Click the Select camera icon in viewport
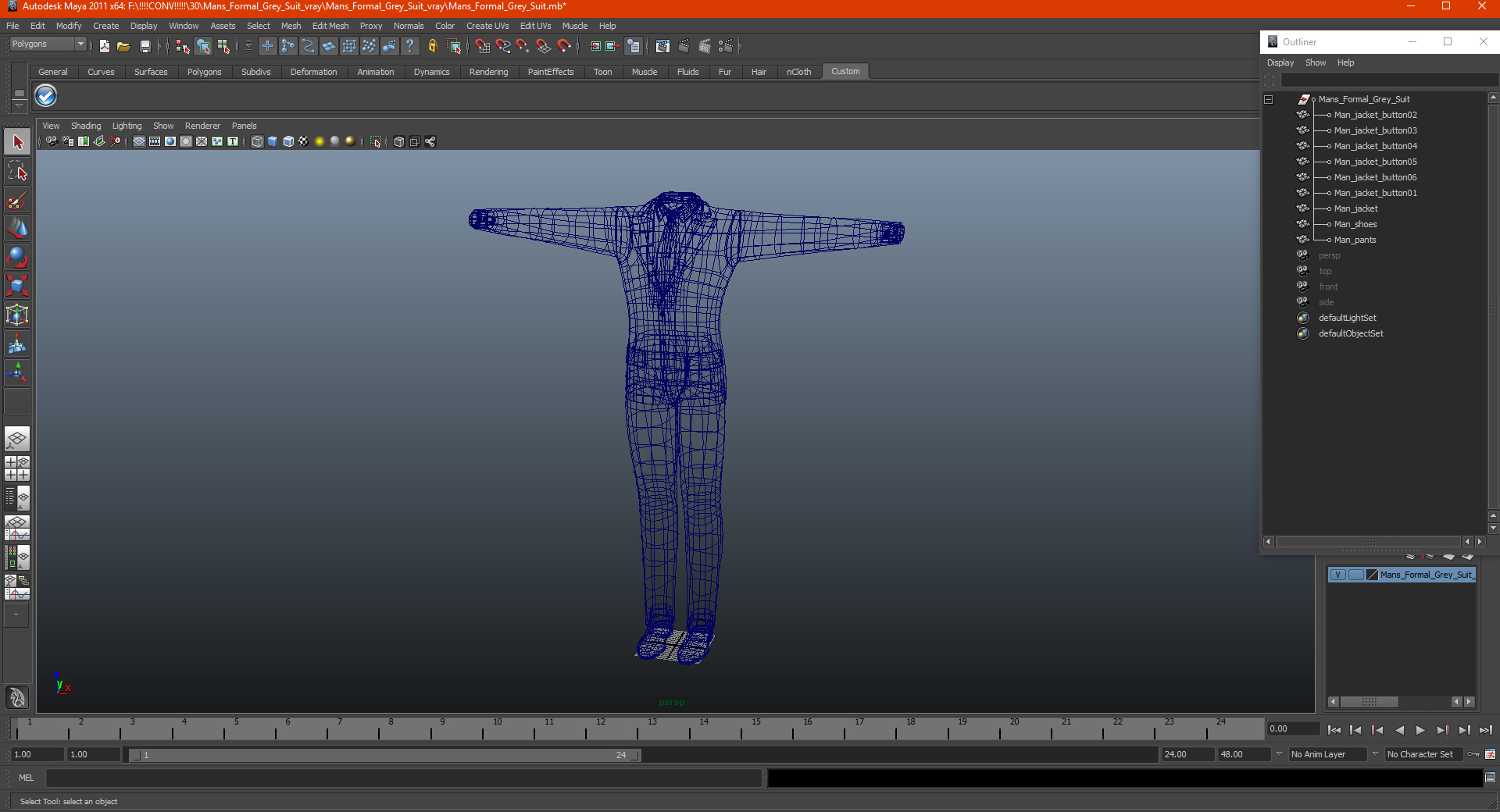The height and width of the screenshot is (812, 1500). pos(52,141)
